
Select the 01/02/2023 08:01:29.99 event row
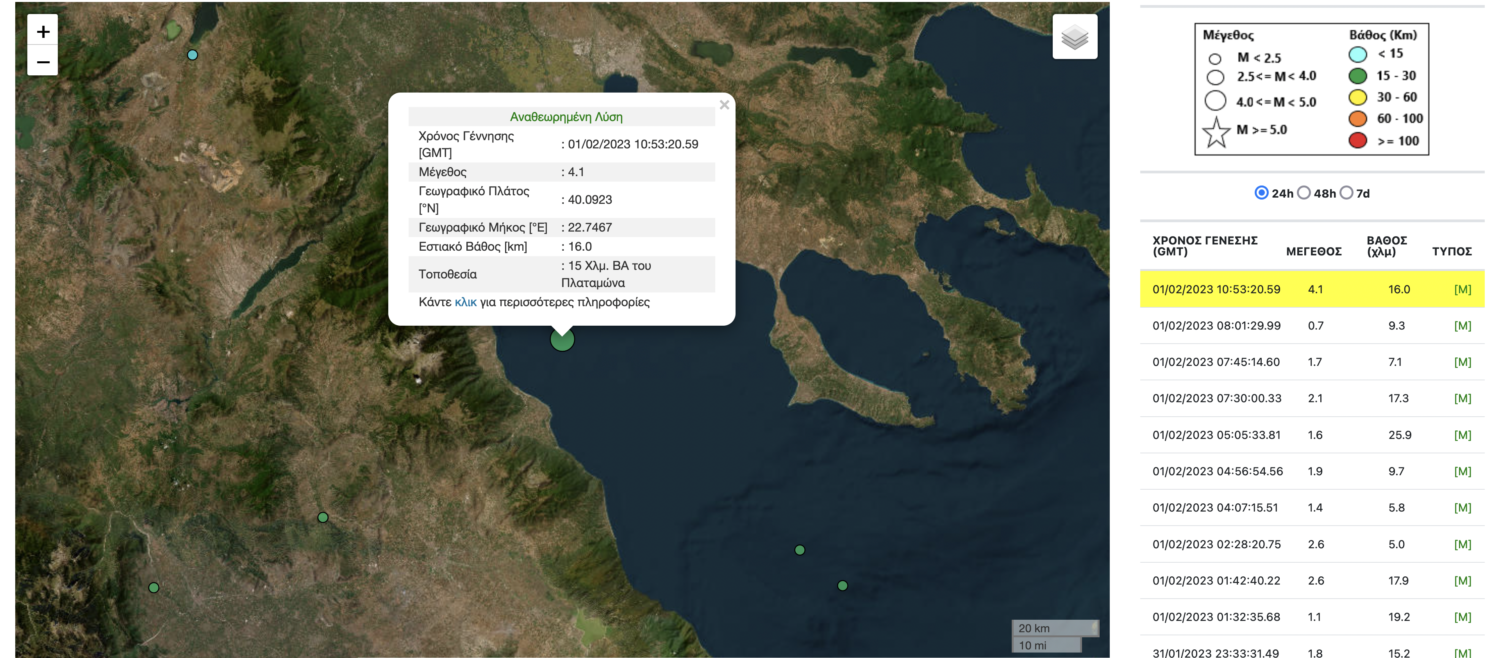pyautogui.click(x=1312, y=326)
